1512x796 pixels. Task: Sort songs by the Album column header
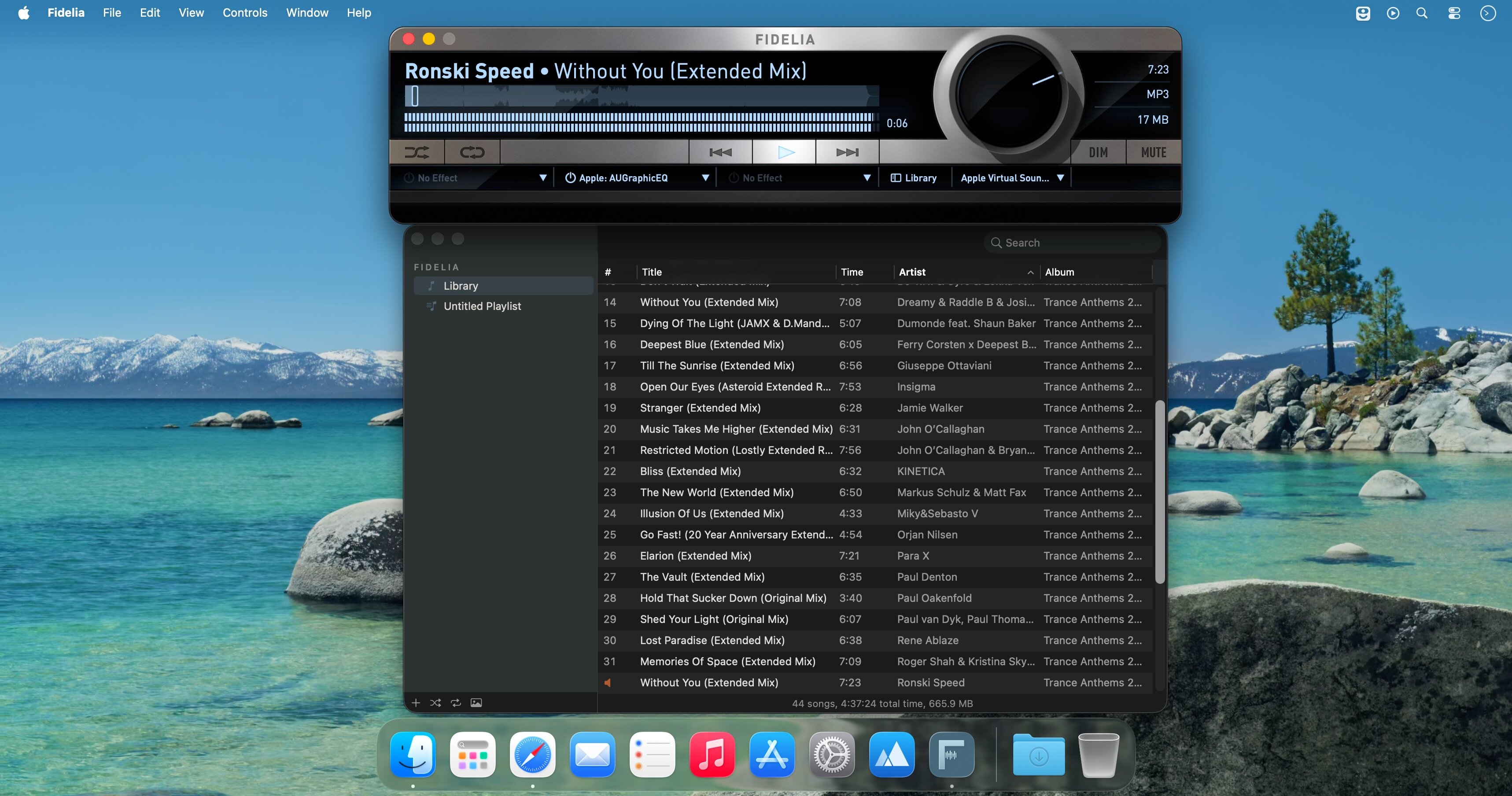(x=1096, y=273)
